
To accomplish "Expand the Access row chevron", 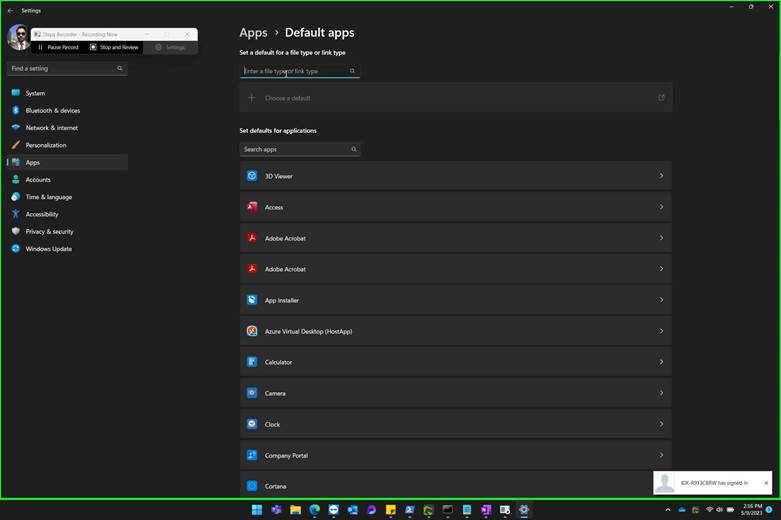I will point(661,207).
